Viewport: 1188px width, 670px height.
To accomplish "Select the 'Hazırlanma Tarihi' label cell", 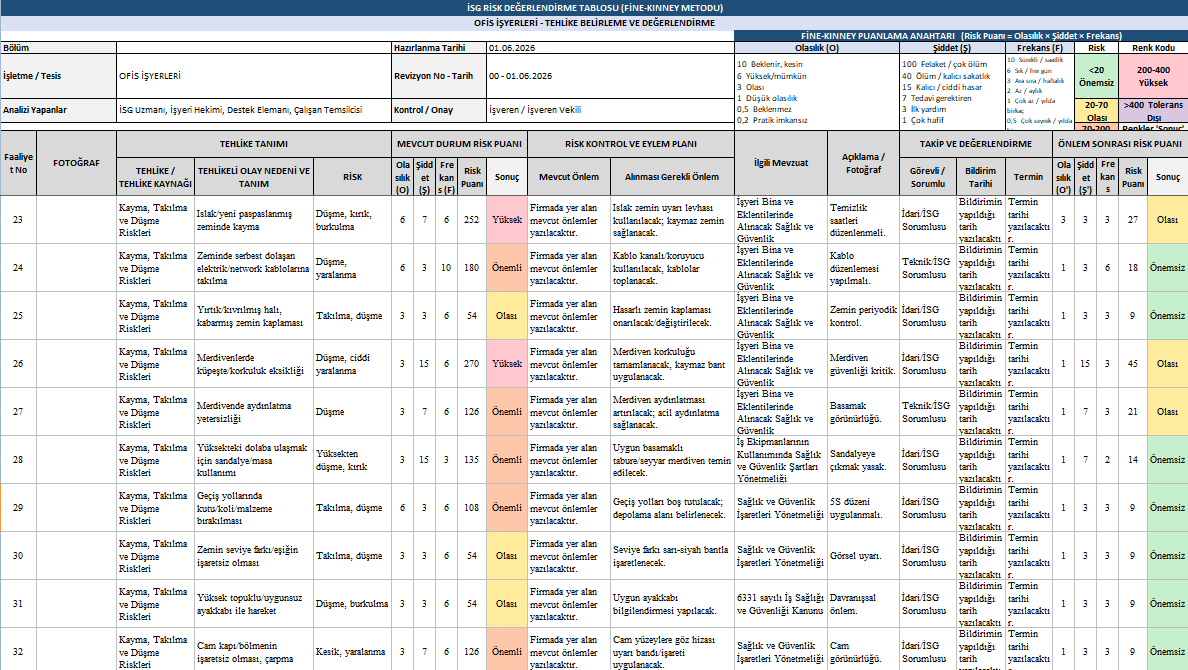I will coord(439,48).
